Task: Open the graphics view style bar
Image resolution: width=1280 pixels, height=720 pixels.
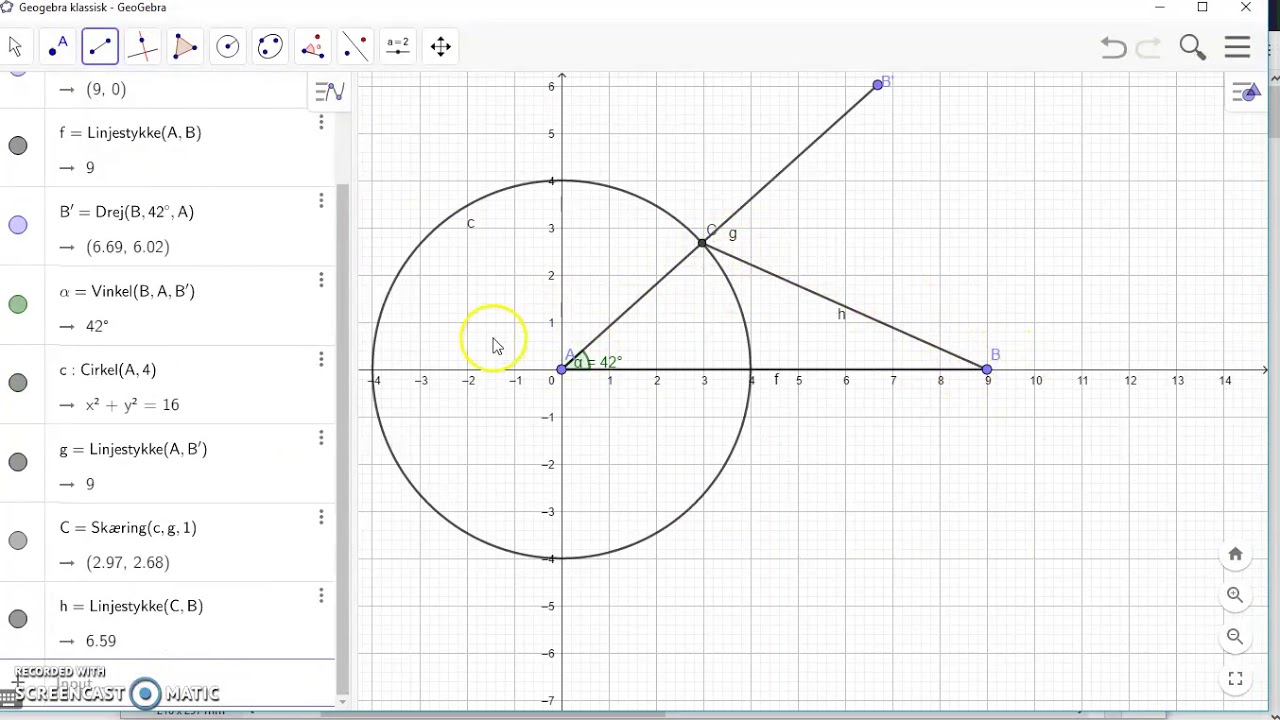Action: (x=1246, y=93)
